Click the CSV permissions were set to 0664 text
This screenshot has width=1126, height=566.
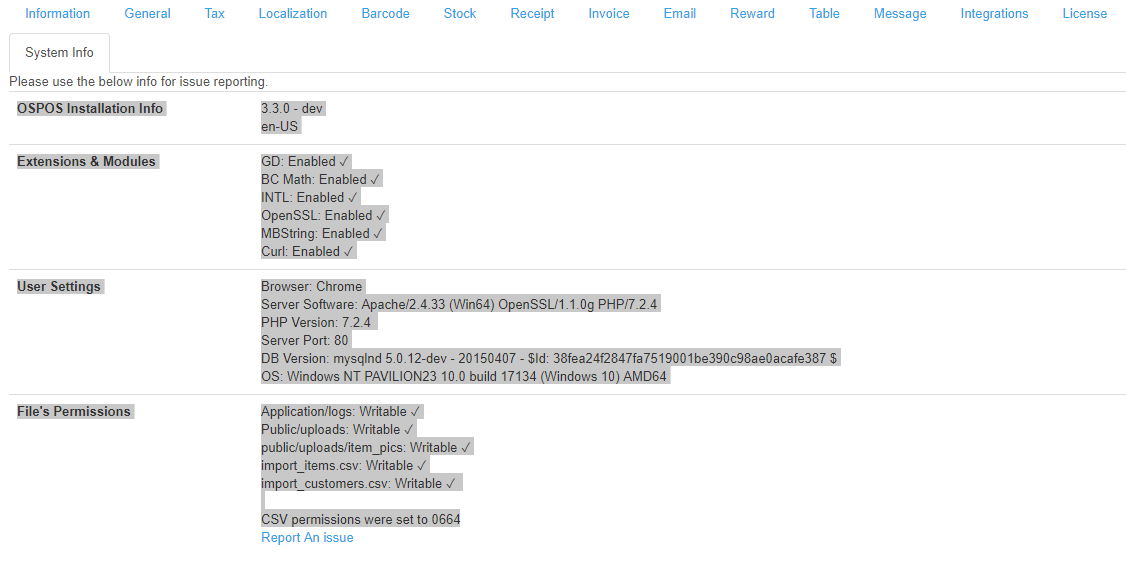[360, 519]
